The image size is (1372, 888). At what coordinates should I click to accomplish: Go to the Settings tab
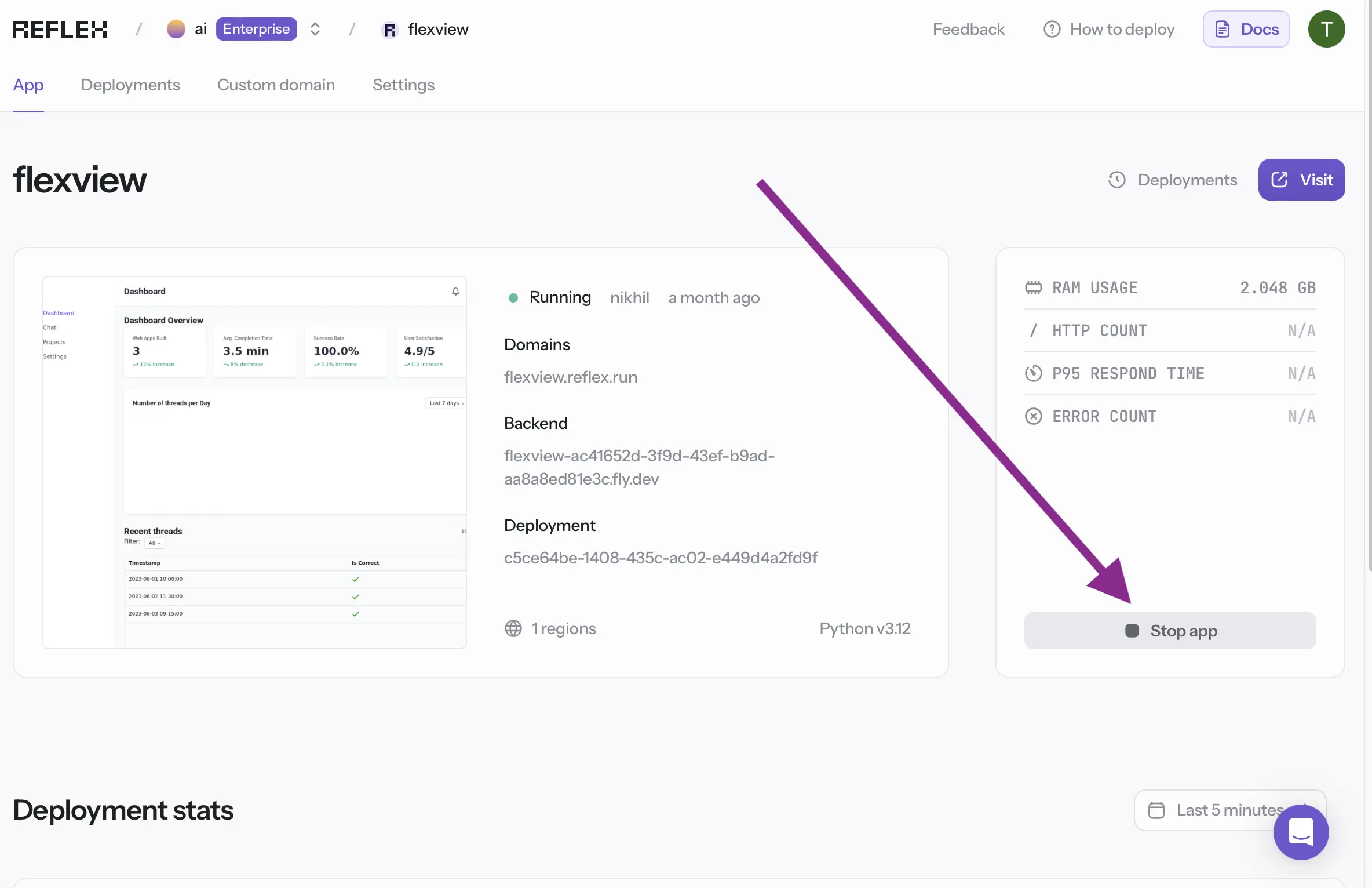click(403, 85)
